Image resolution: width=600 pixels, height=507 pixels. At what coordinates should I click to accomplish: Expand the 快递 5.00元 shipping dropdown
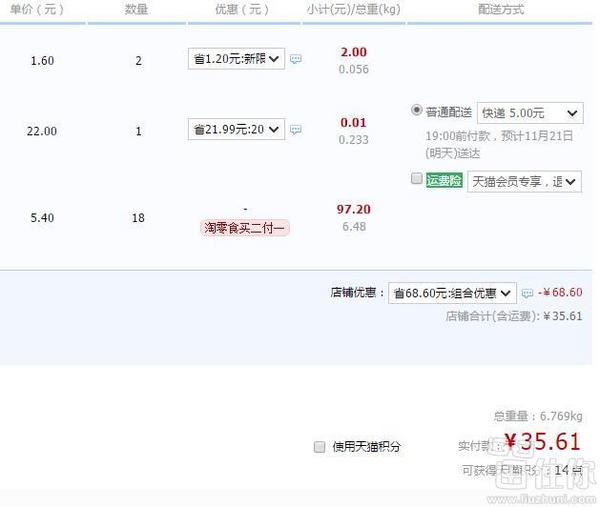(529, 114)
